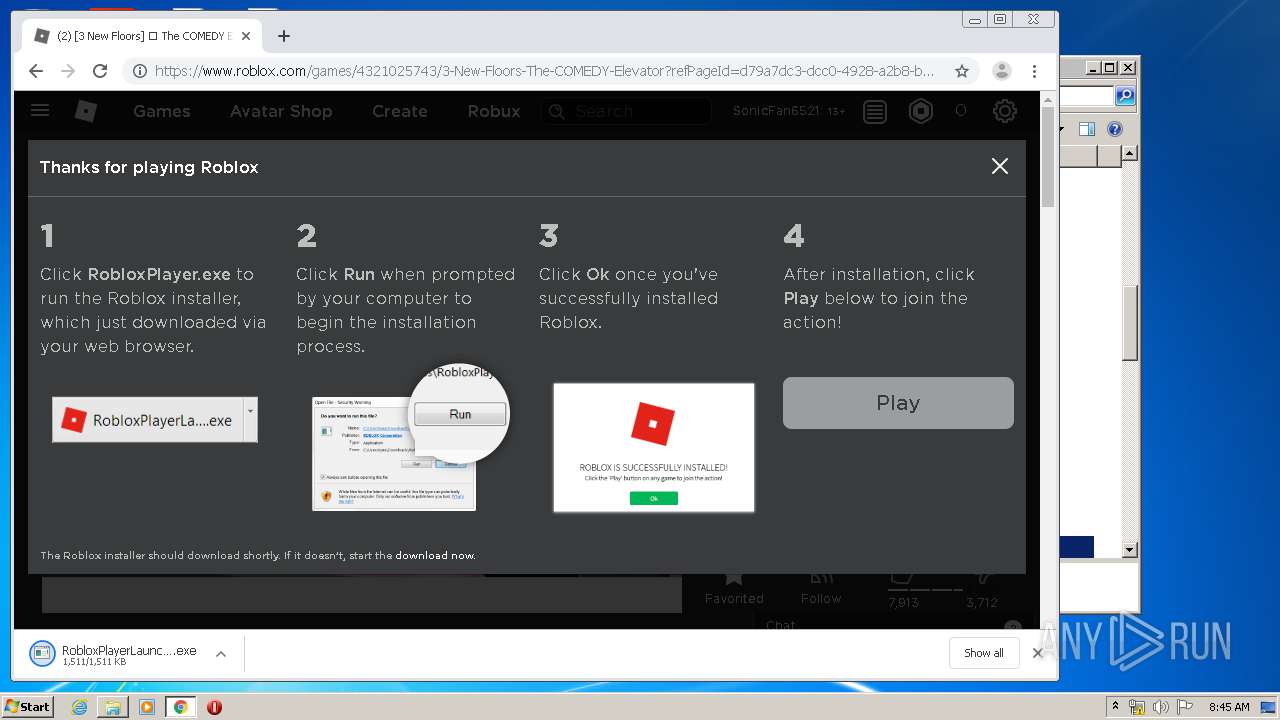Reload the Roblox page
The height and width of the screenshot is (720, 1280).
(100, 71)
